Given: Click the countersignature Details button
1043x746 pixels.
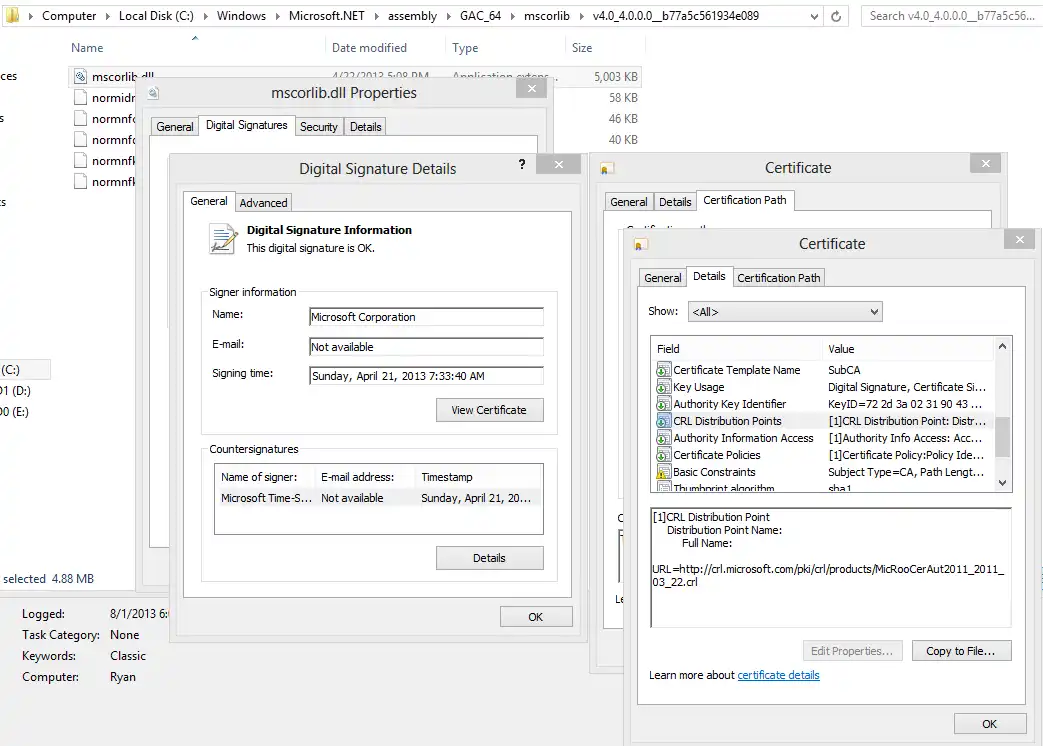Looking at the screenshot, I should [490, 559].
